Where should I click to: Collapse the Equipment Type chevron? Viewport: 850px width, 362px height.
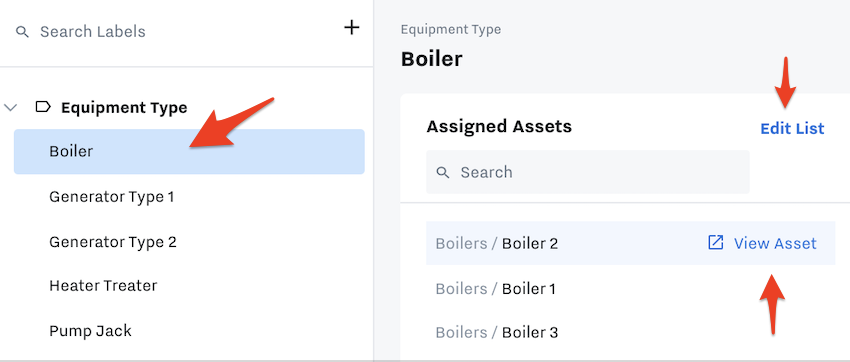point(11,107)
